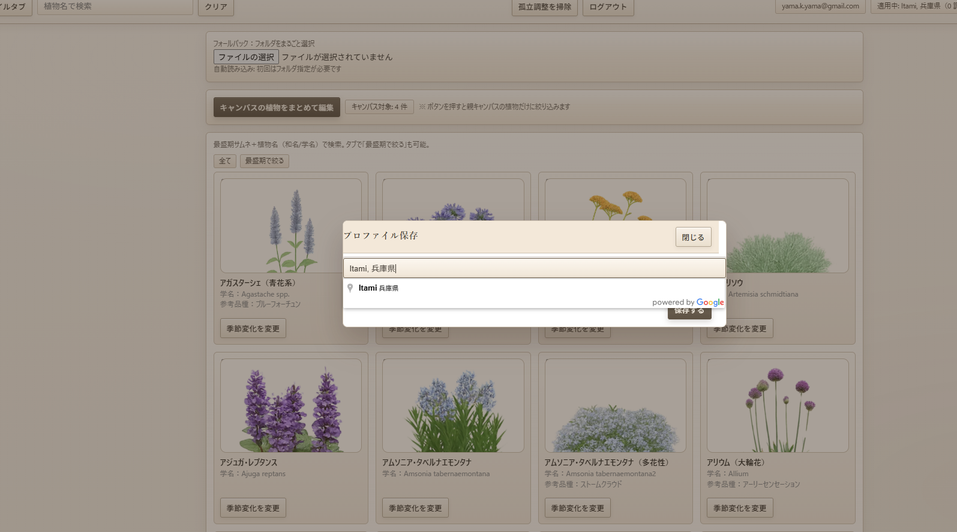The width and height of the screenshot is (957, 532).
Task: Click the ファイルが選択されていません text
Action: click(337, 57)
